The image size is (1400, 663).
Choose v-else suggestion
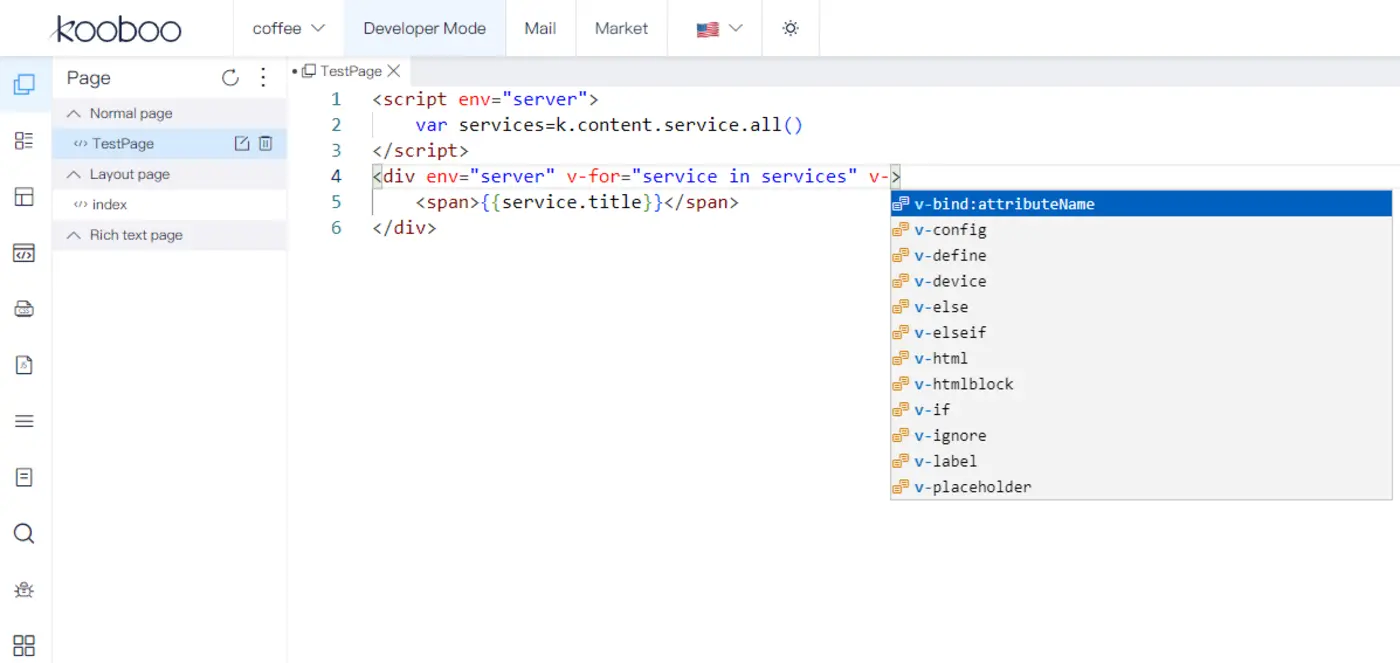(x=1141, y=307)
